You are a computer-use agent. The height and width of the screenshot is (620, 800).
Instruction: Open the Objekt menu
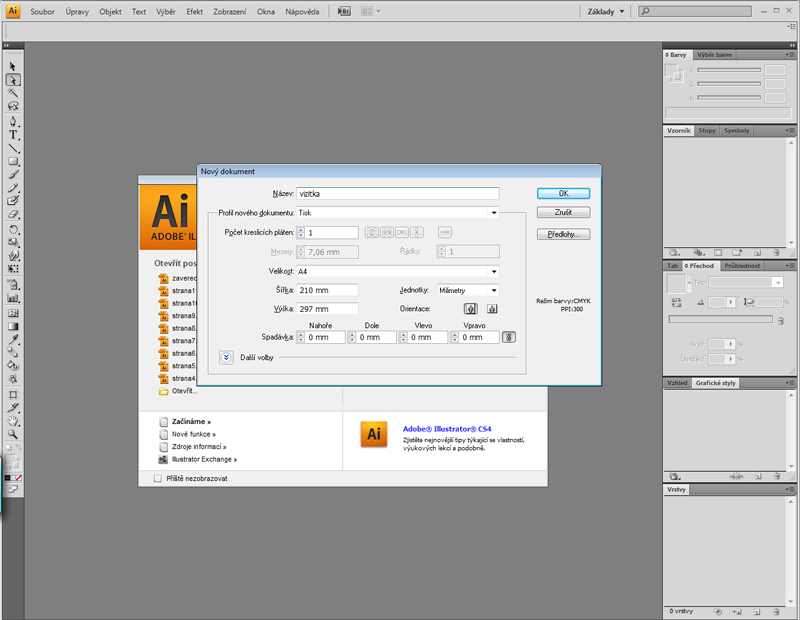[110, 12]
